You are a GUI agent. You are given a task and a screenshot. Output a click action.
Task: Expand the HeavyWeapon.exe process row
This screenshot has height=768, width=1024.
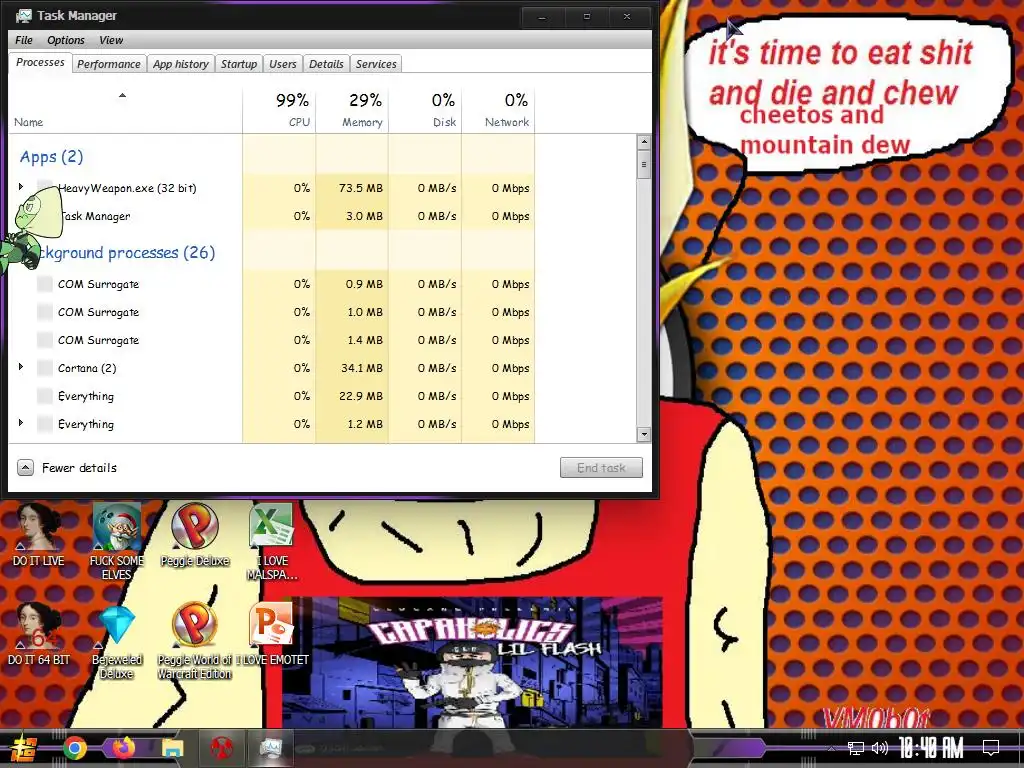tap(21, 187)
